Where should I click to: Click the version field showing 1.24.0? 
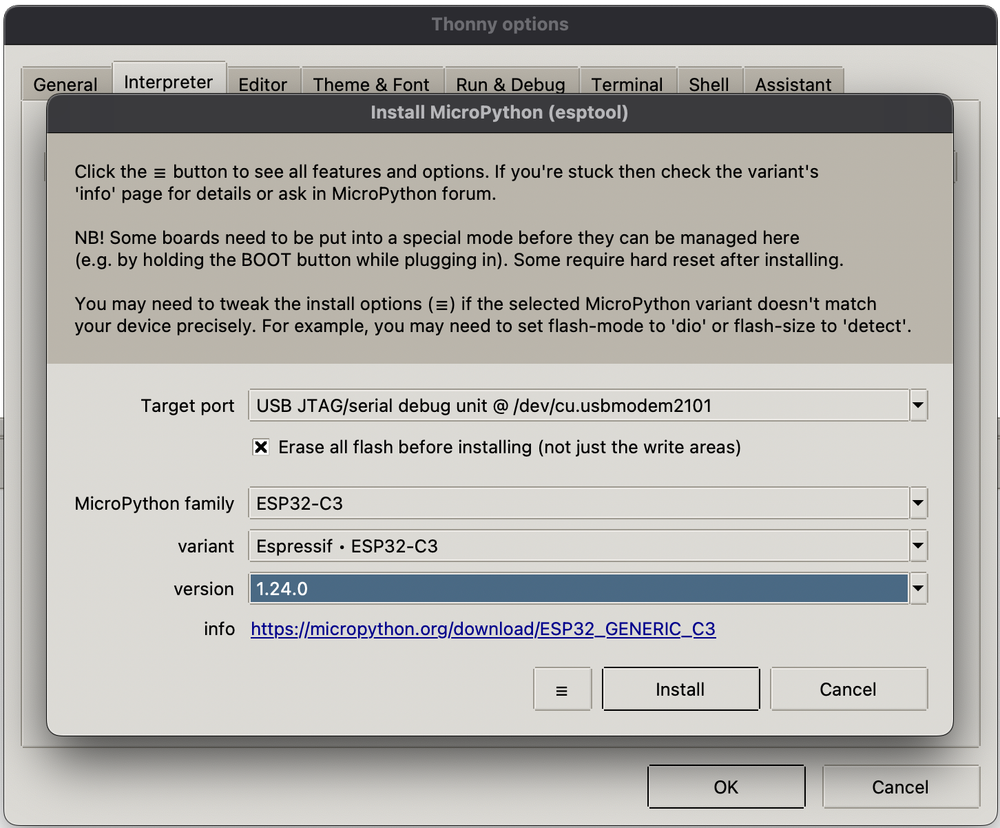(x=578, y=589)
